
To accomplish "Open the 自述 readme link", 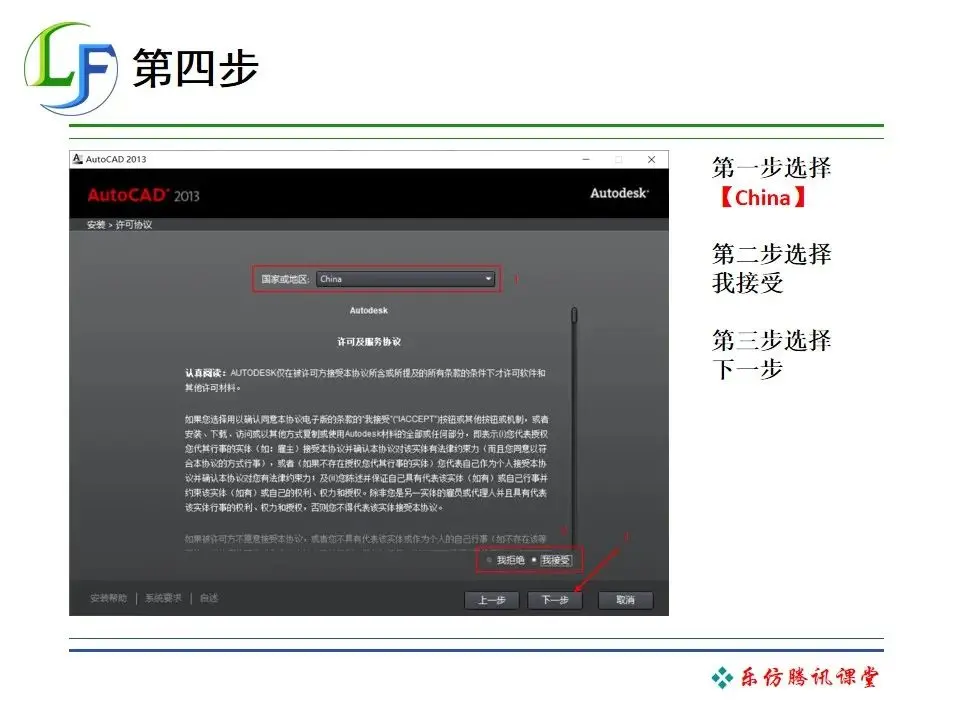I will point(209,598).
